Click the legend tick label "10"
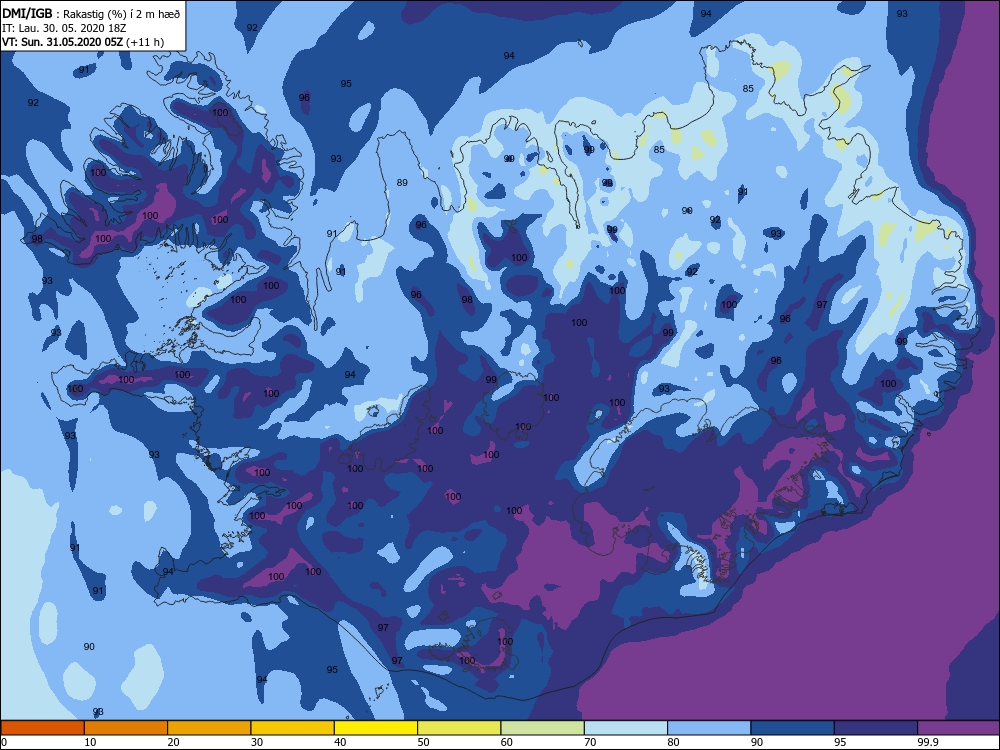This screenshot has height=750, width=1000. tap(91, 742)
